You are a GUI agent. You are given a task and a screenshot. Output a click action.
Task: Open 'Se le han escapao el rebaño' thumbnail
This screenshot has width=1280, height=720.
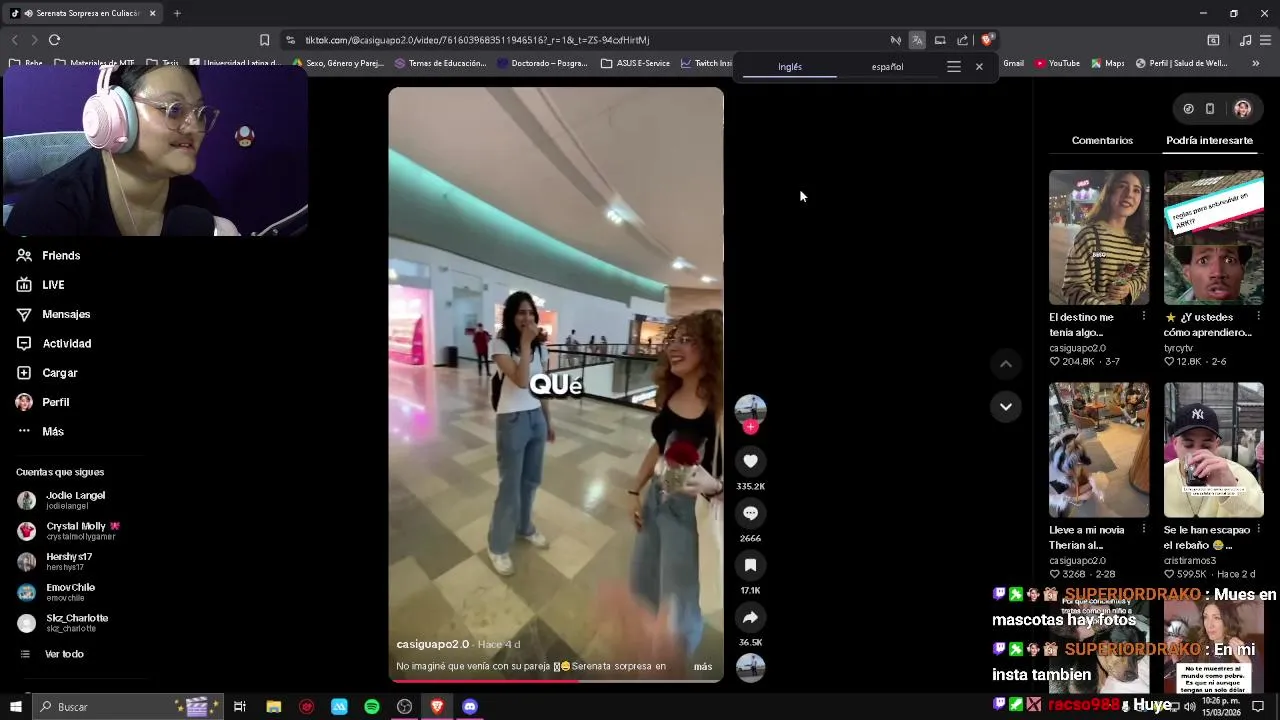[1214, 450]
